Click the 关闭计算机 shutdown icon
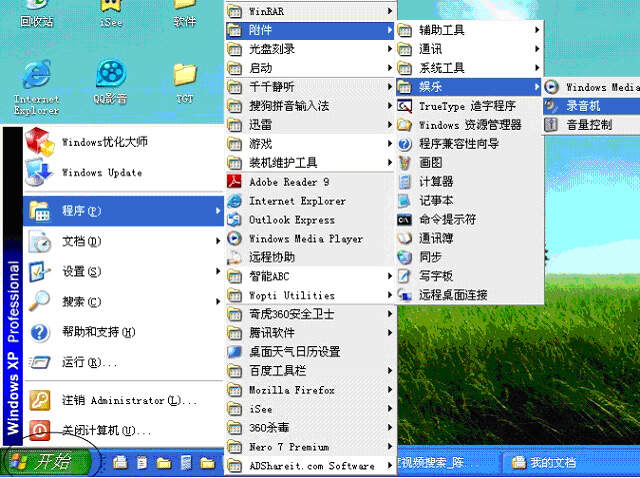Screen dimensions: 640x478 [x=40, y=430]
